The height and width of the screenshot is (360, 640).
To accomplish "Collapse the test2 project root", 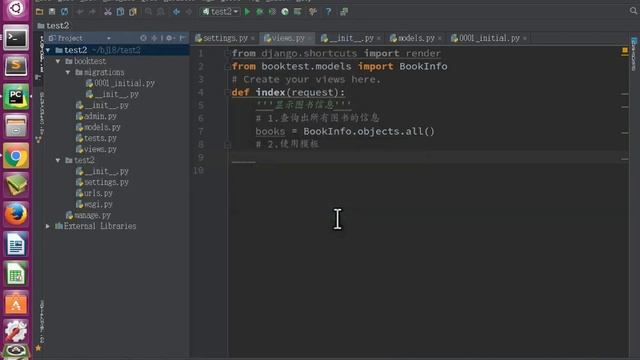I will coord(48,50).
